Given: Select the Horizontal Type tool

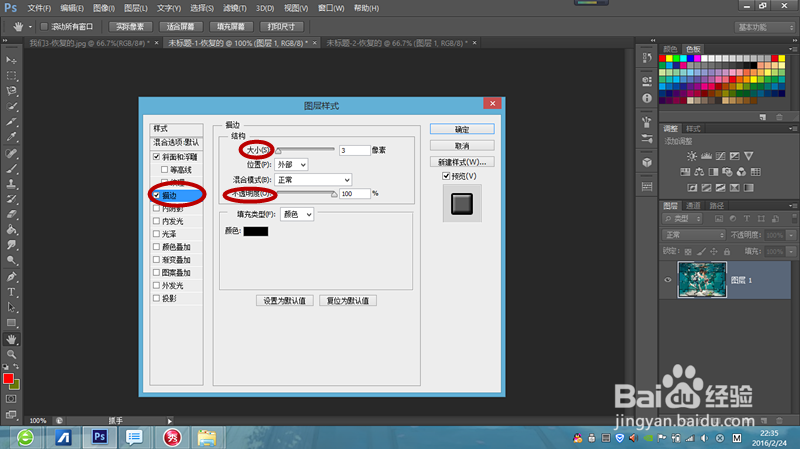Looking at the screenshot, I should point(11,292).
